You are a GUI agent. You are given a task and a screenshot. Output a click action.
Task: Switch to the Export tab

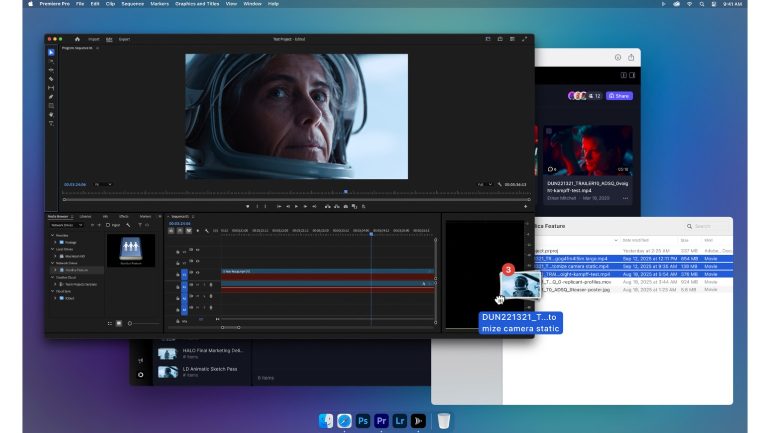[124, 39]
